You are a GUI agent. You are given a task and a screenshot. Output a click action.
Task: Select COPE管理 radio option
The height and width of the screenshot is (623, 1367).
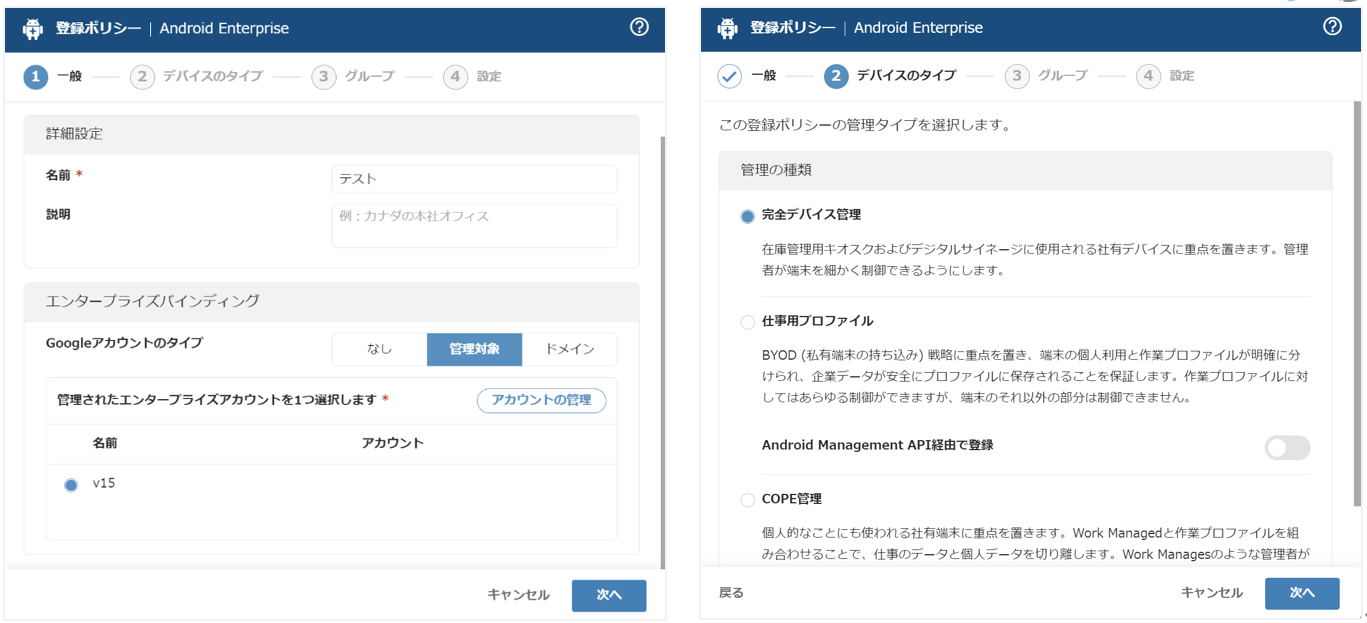point(748,500)
